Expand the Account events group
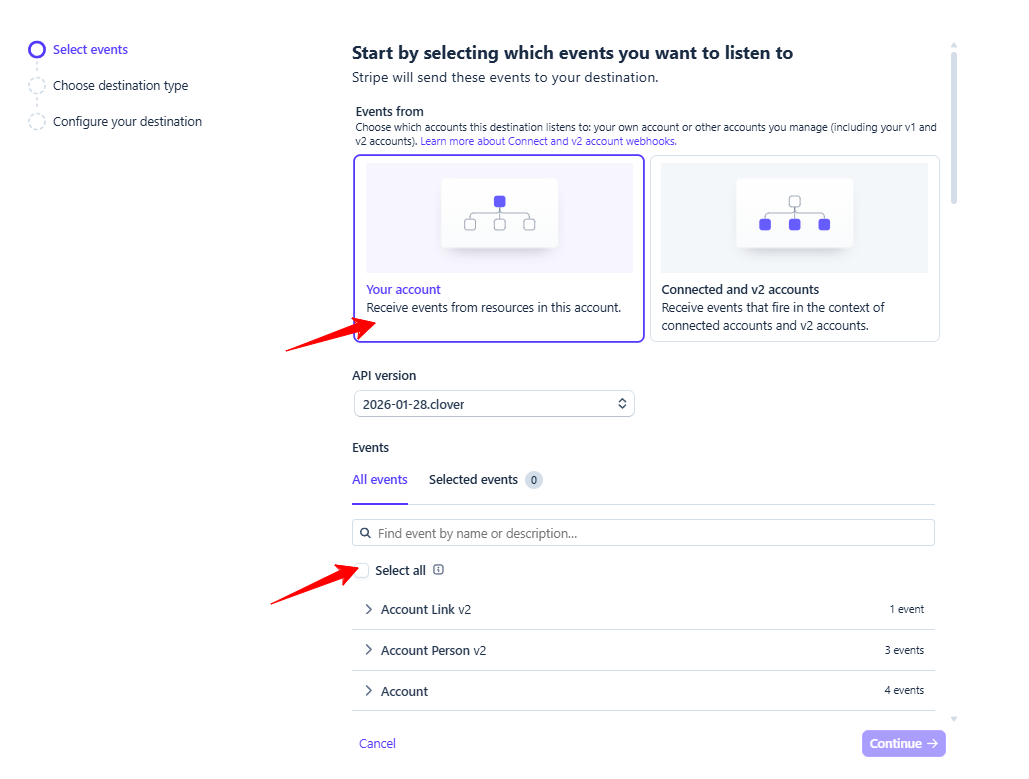This screenshot has width=1029, height=779. point(369,691)
